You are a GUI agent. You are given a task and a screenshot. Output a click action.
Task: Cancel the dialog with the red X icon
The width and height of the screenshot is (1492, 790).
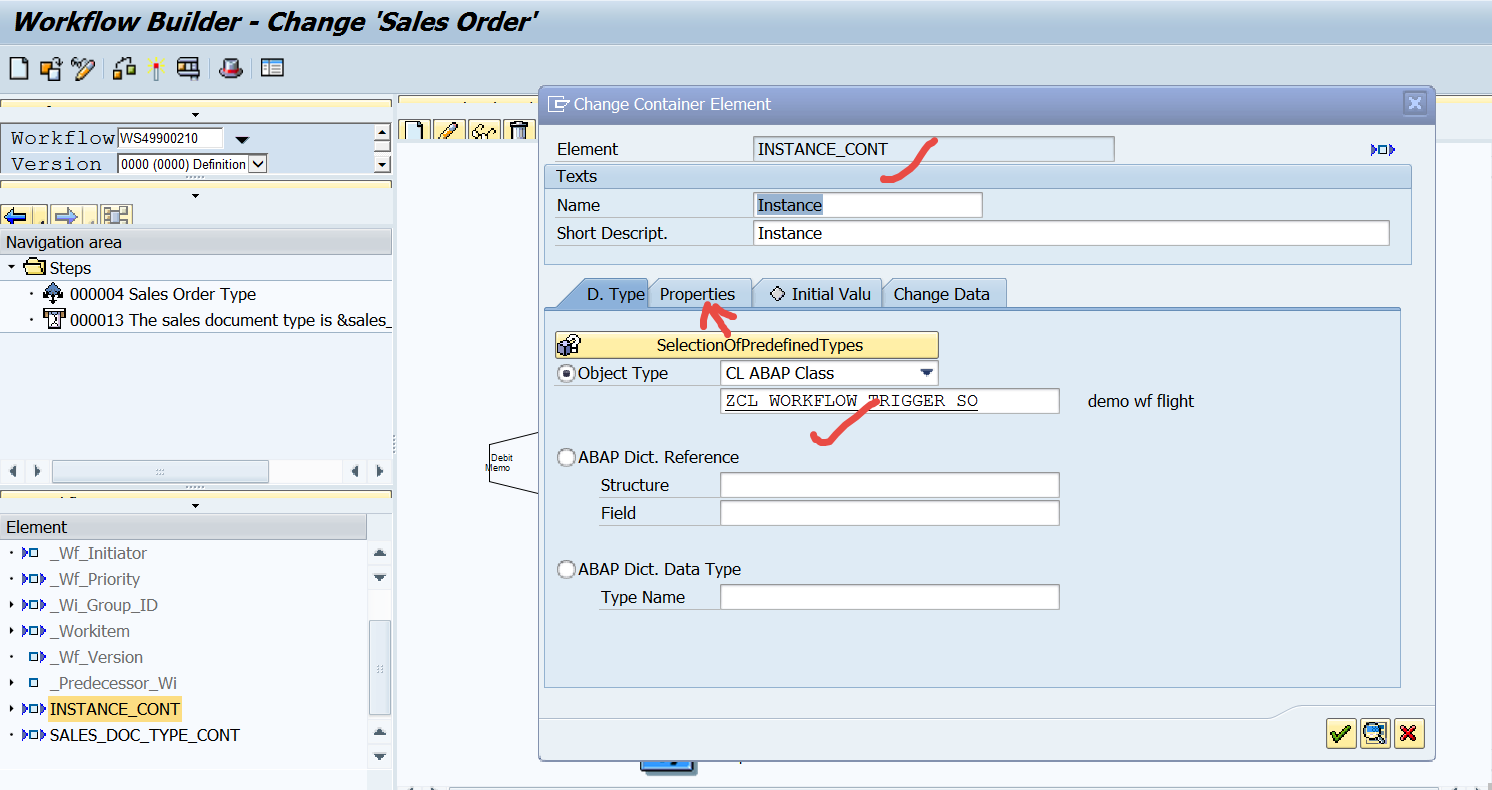[x=1409, y=733]
